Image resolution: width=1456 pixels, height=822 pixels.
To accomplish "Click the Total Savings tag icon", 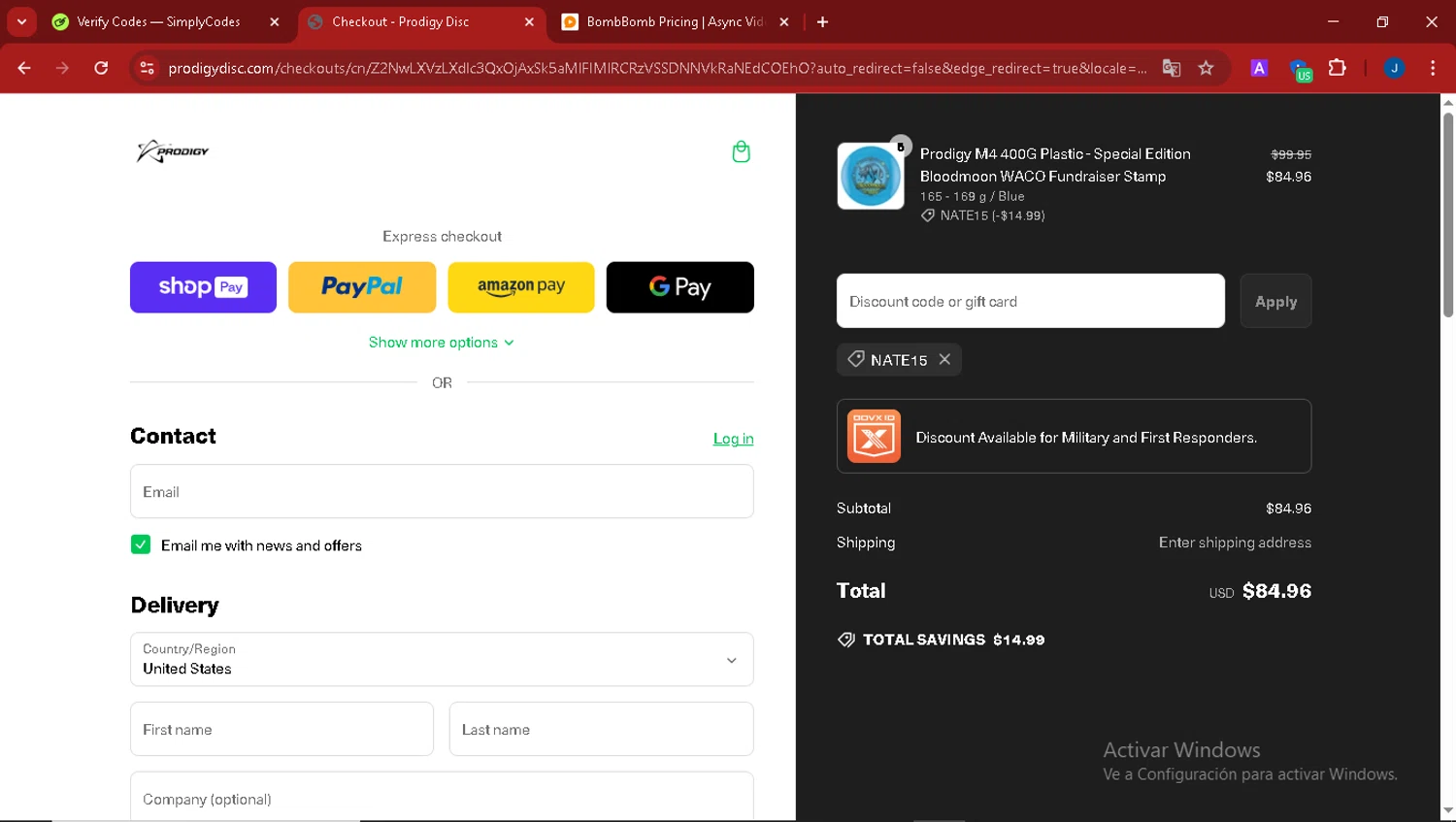I will click(x=846, y=640).
